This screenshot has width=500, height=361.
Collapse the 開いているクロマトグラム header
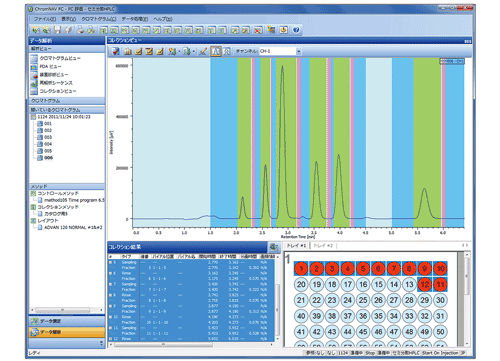67,110
